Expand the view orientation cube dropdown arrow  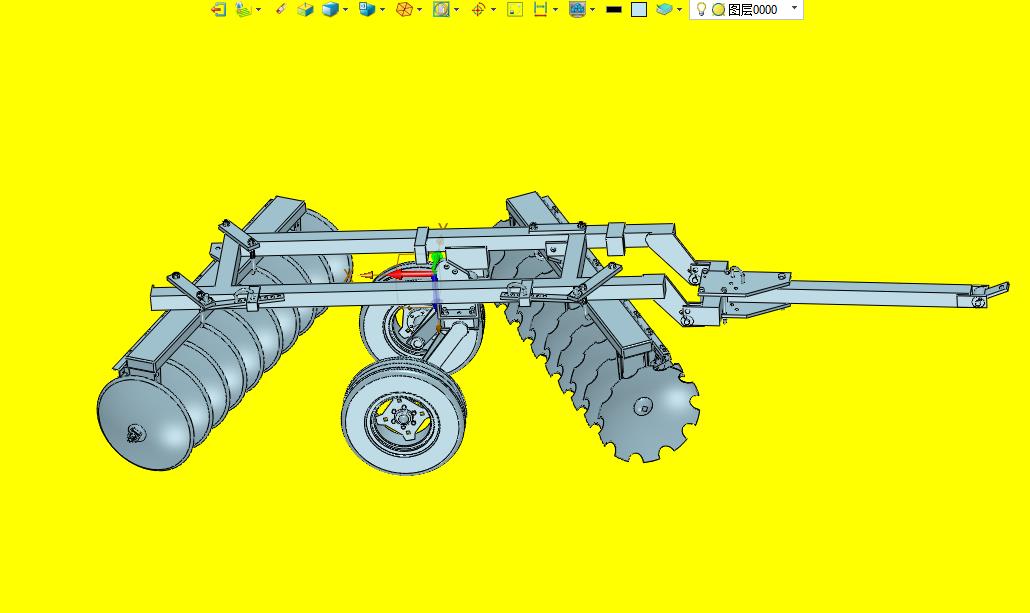click(382, 9)
